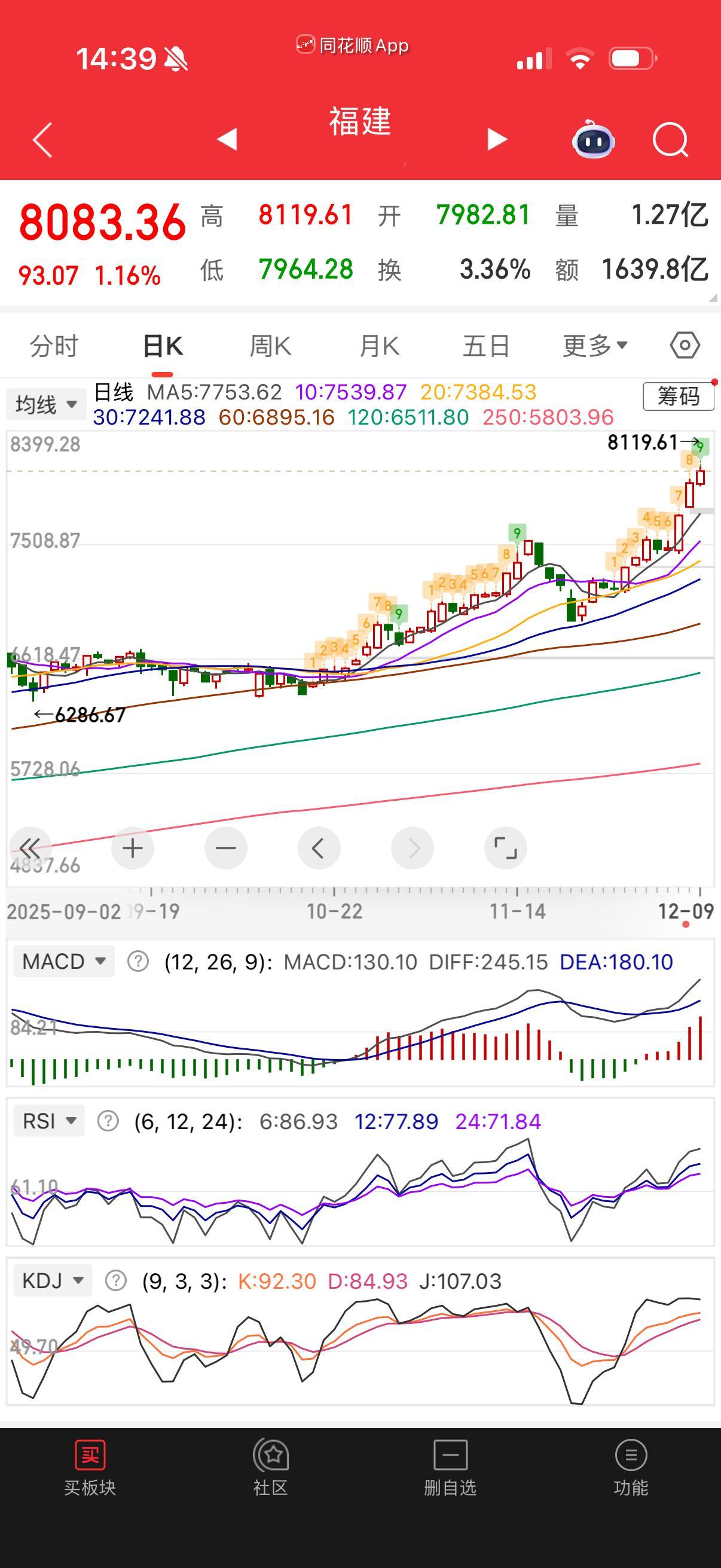Zoom in chart with plus button

(x=133, y=847)
